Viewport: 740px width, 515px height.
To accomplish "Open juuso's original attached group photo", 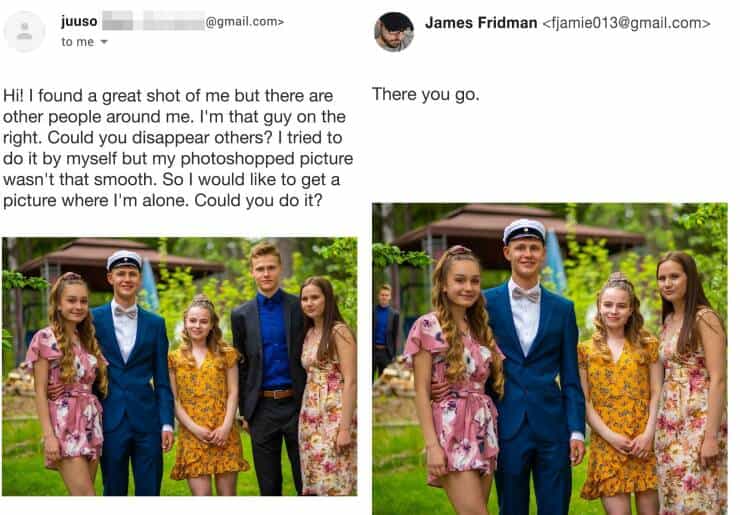I will [x=179, y=366].
